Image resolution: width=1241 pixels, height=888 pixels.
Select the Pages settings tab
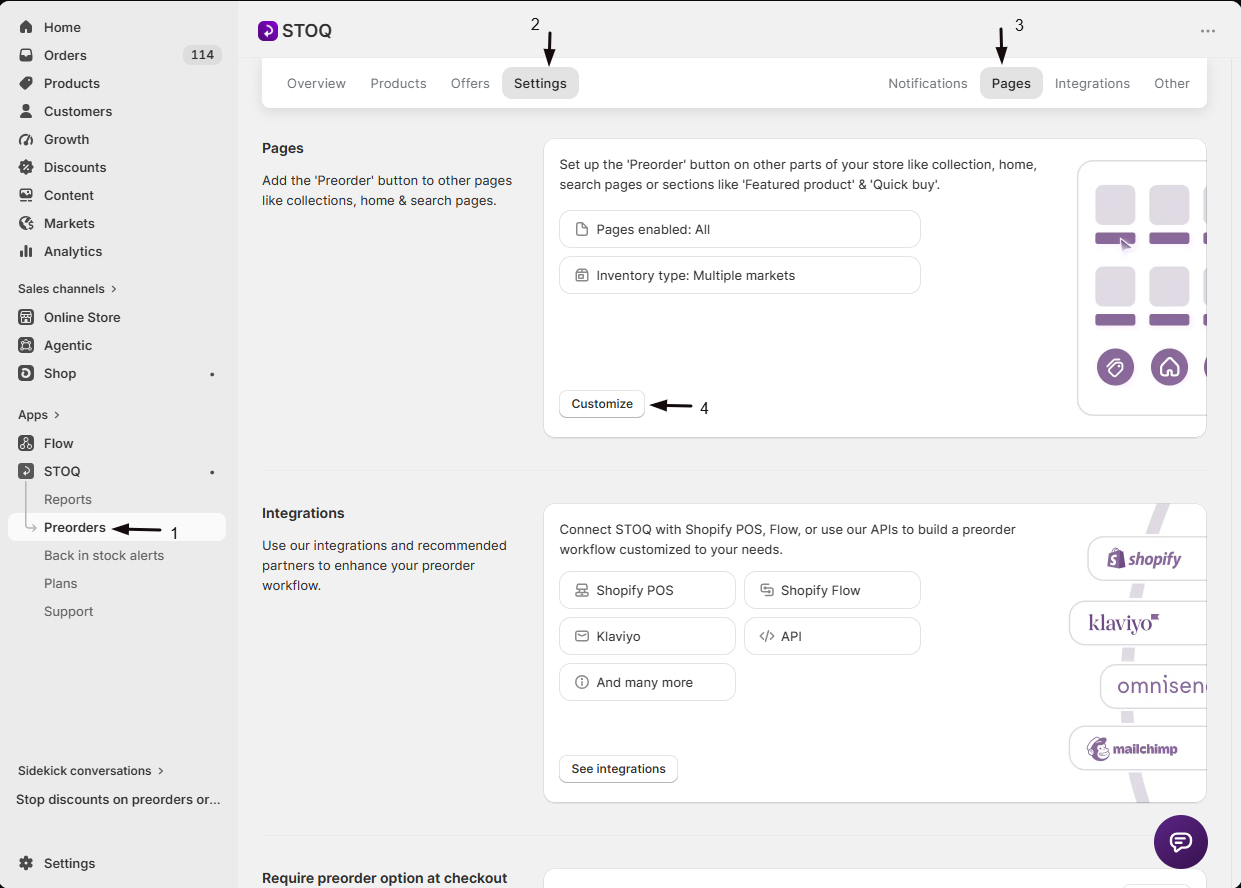tap(1011, 83)
